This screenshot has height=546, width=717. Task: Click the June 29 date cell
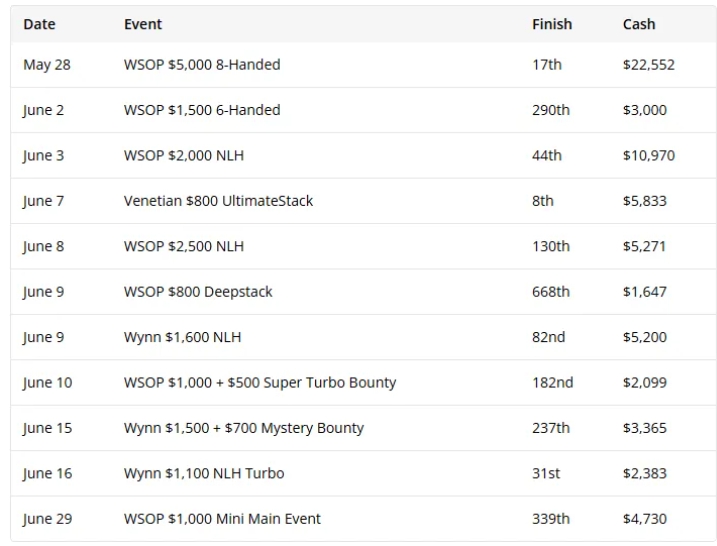[x=47, y=519]
